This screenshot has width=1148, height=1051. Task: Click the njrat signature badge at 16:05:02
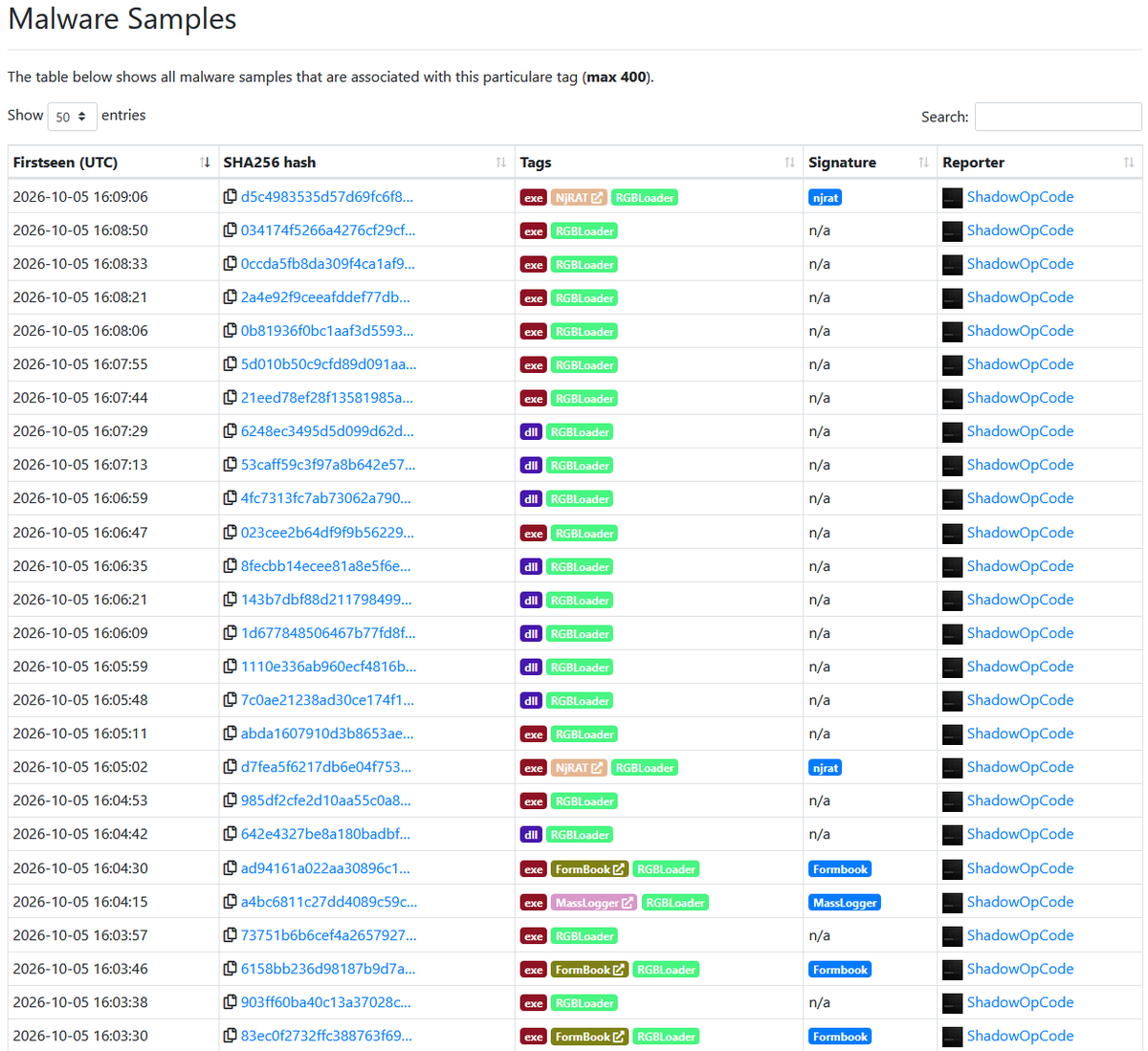pos(825,768)
